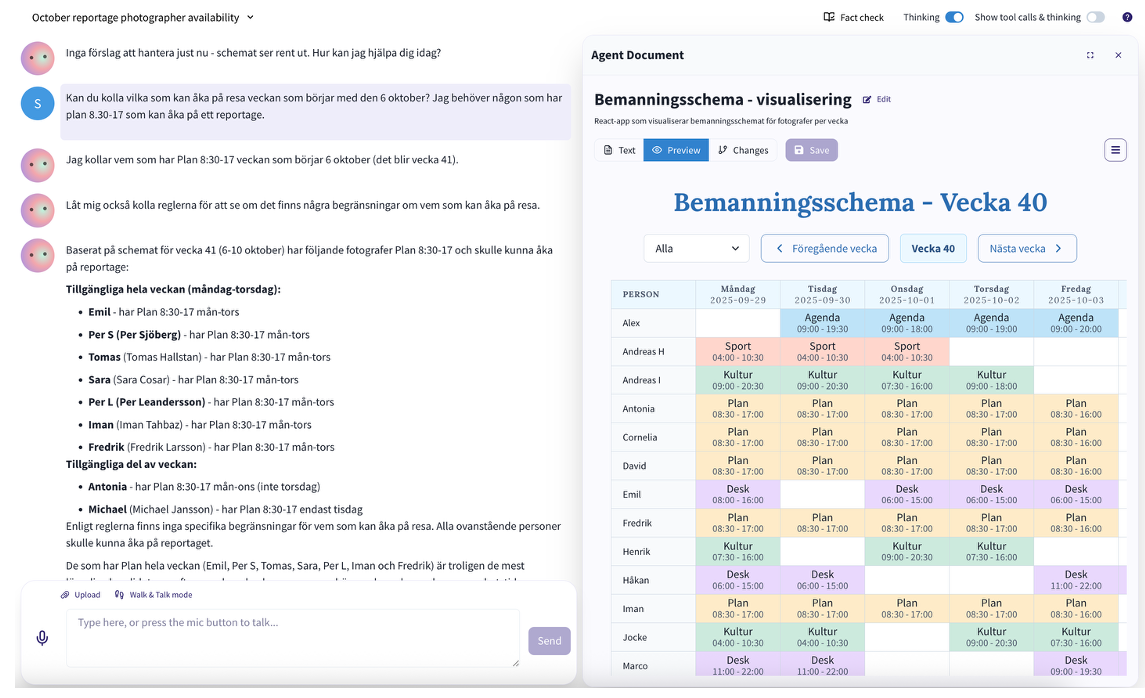
Task: Click the Upload attachment icon
Action: tap(63, 594)
